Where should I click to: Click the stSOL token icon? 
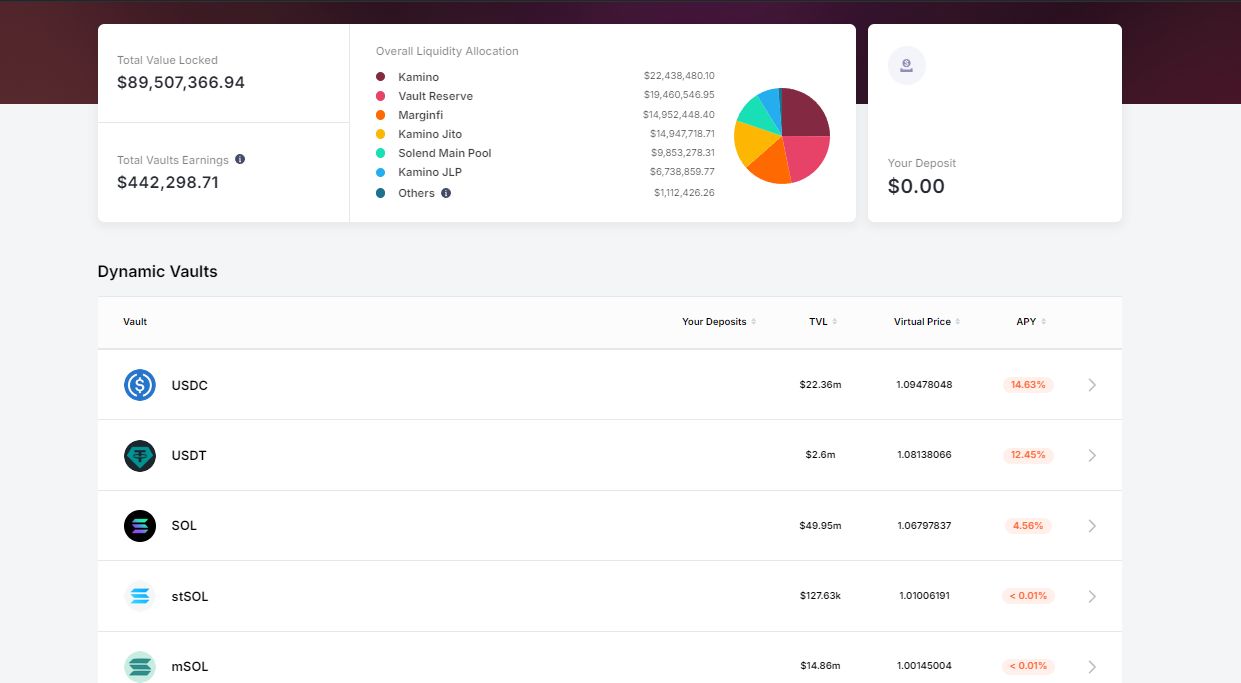click(x=140, y=596)
